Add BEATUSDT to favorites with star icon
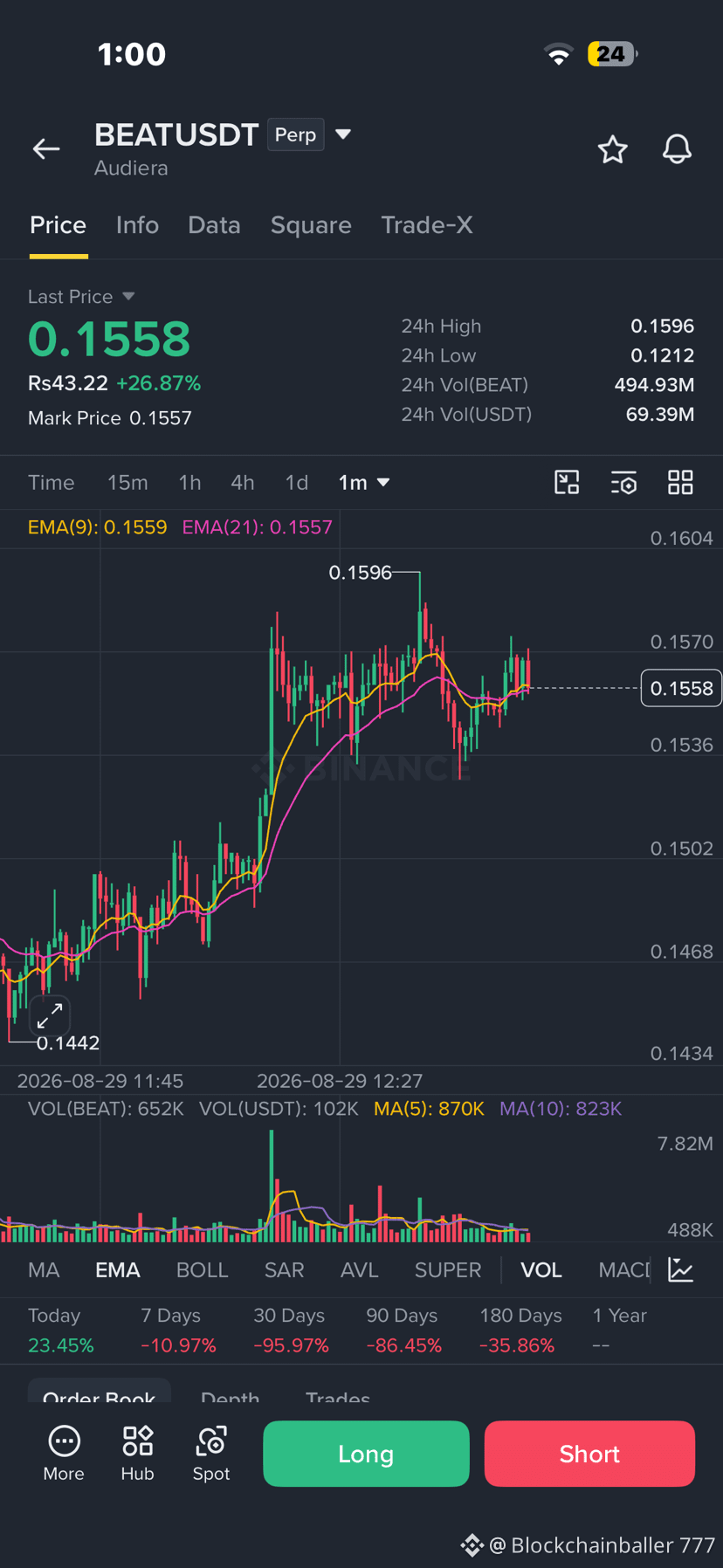The width and height of the screenshot is (723, 1568). coord(613,149)
